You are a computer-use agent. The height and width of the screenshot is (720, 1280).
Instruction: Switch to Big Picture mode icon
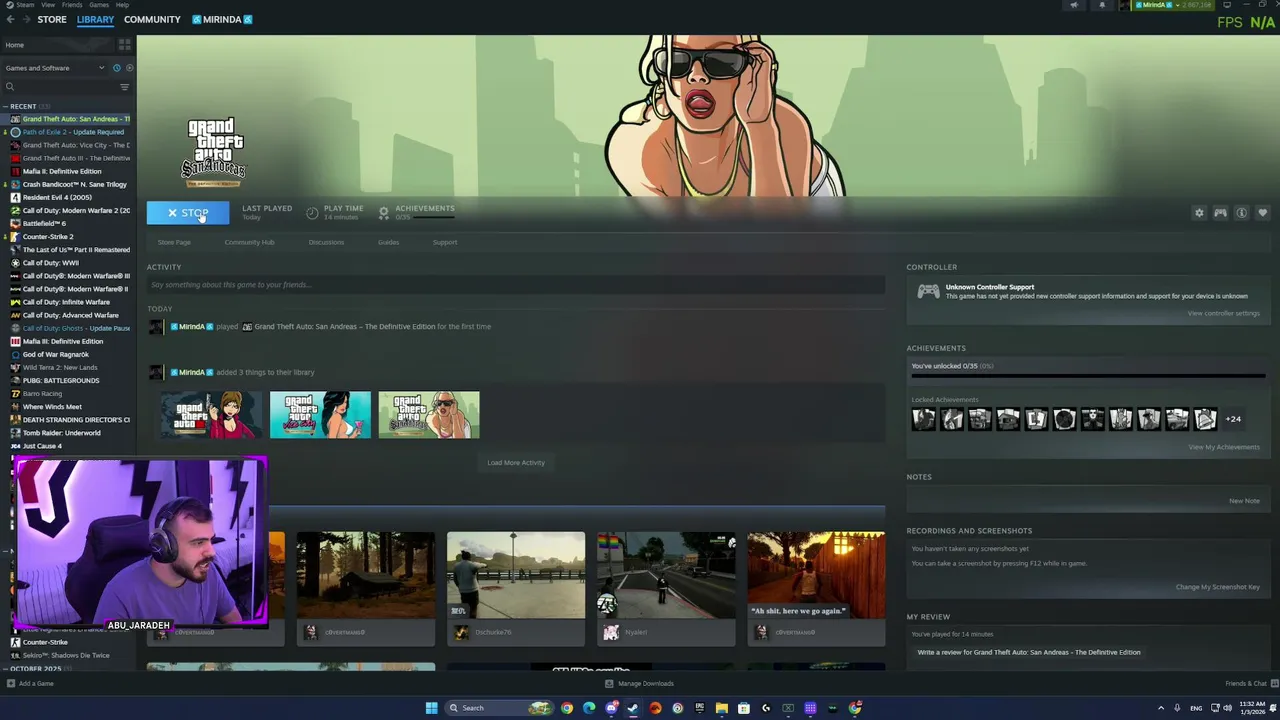coord(1227,5)
